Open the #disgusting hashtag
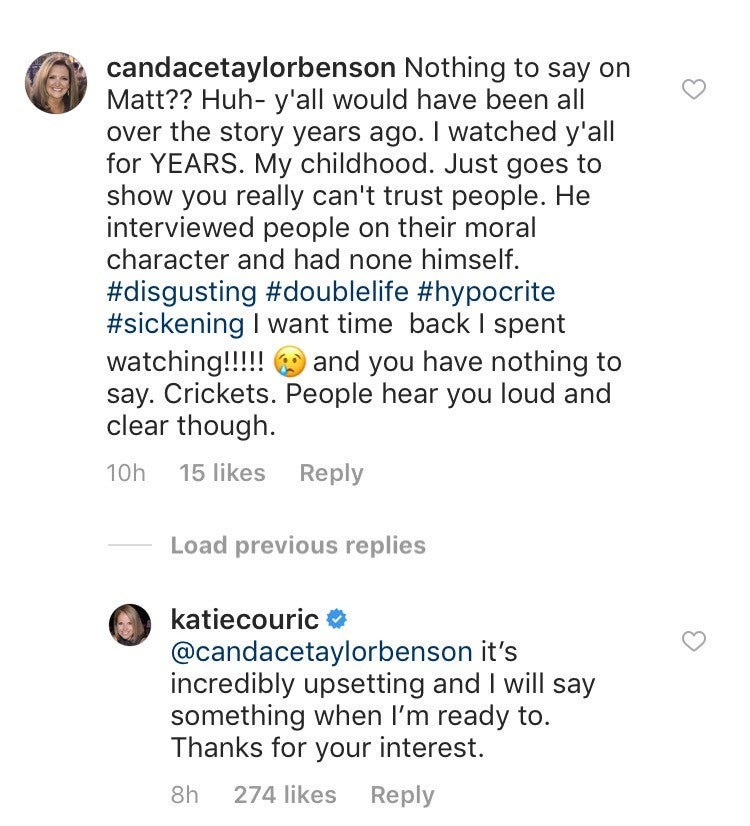The height and width of the screenshot is (826, 750). (x=181, y=292)
